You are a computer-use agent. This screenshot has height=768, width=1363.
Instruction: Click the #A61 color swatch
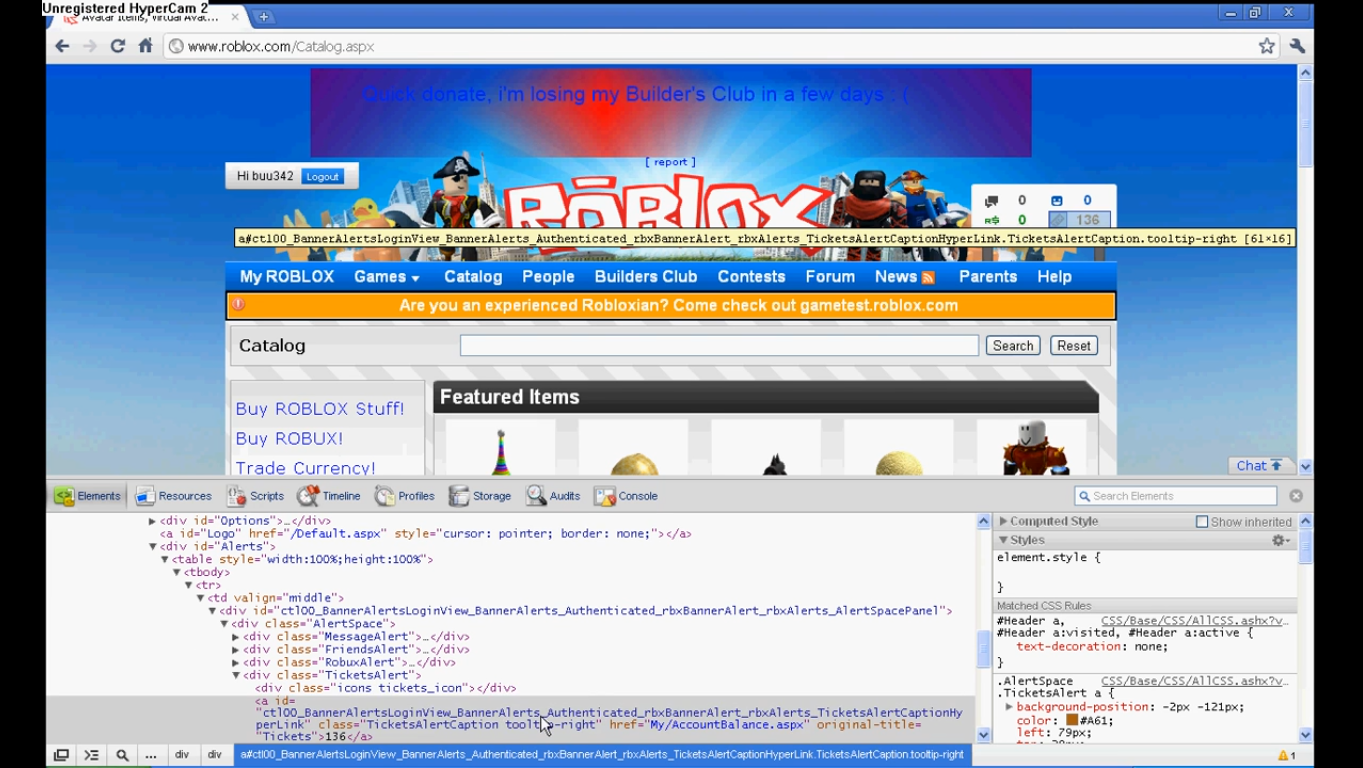coord(1072,720)
